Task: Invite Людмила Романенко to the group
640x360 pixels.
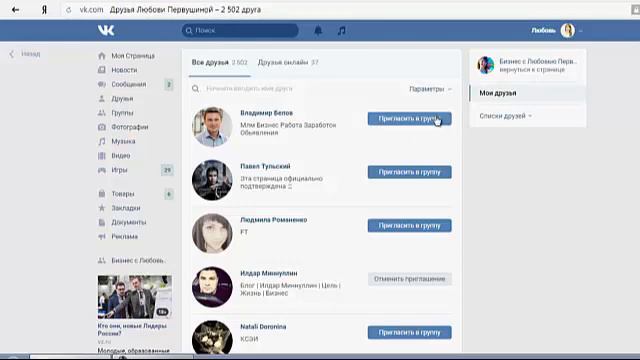Action: pyautogui.click(x=409, y=226)
